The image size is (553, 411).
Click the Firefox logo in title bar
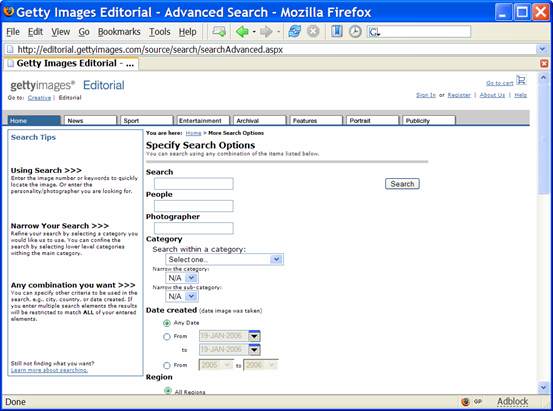tap(8, 11)
